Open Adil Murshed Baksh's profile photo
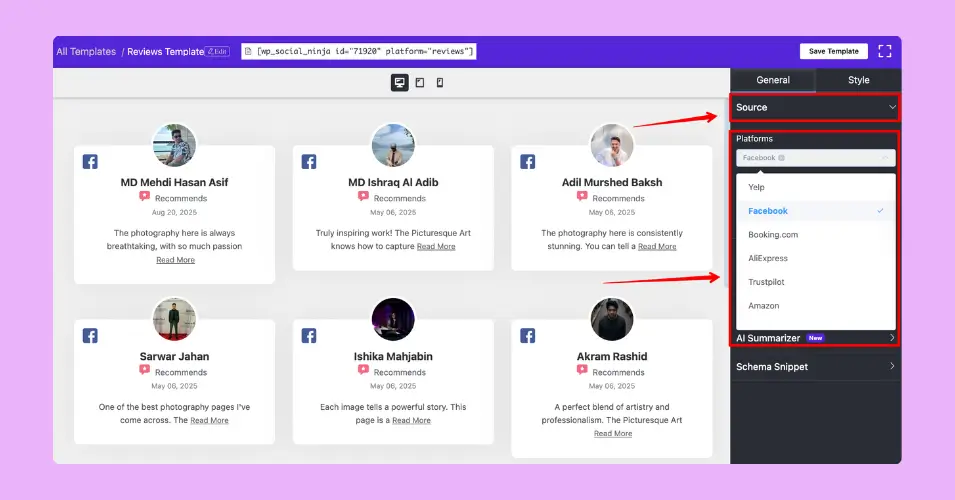The image size is (955, 500). point(611,145)
